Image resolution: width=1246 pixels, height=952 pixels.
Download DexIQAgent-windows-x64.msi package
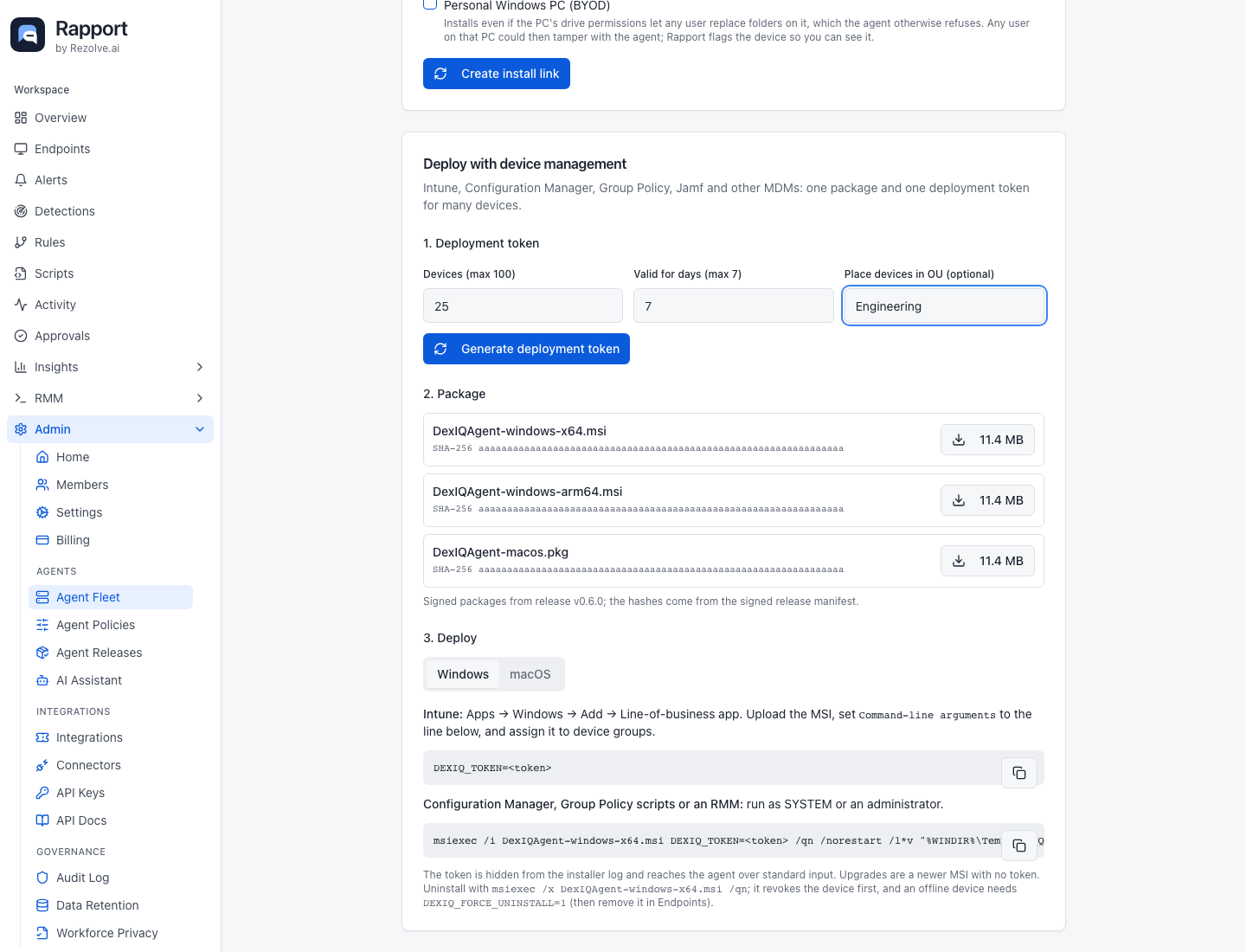pos(987,440)
